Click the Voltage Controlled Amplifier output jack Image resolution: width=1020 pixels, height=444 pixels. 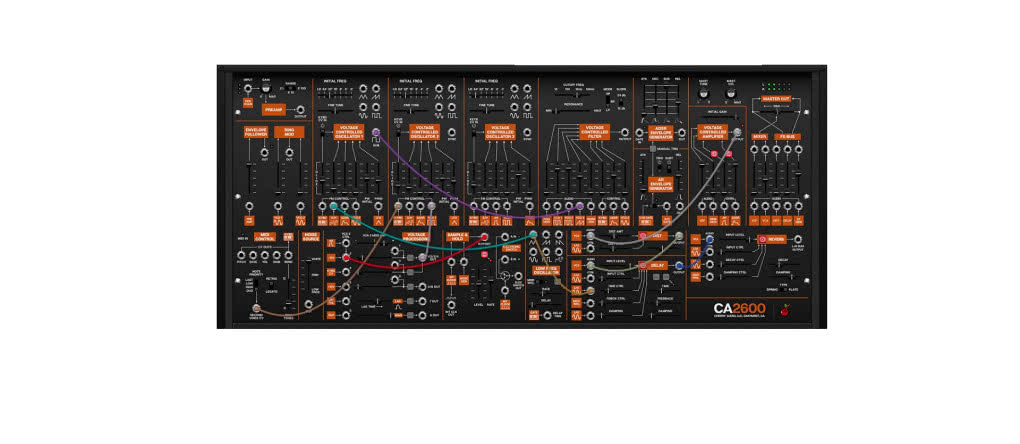pos(737,132)
